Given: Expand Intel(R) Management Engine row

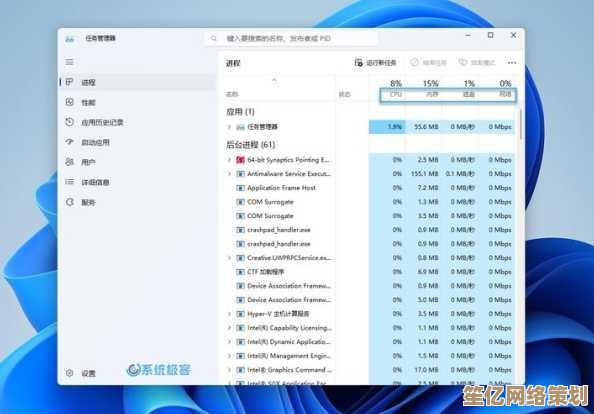Looking at the screenshot, I should tap(229, 356).
